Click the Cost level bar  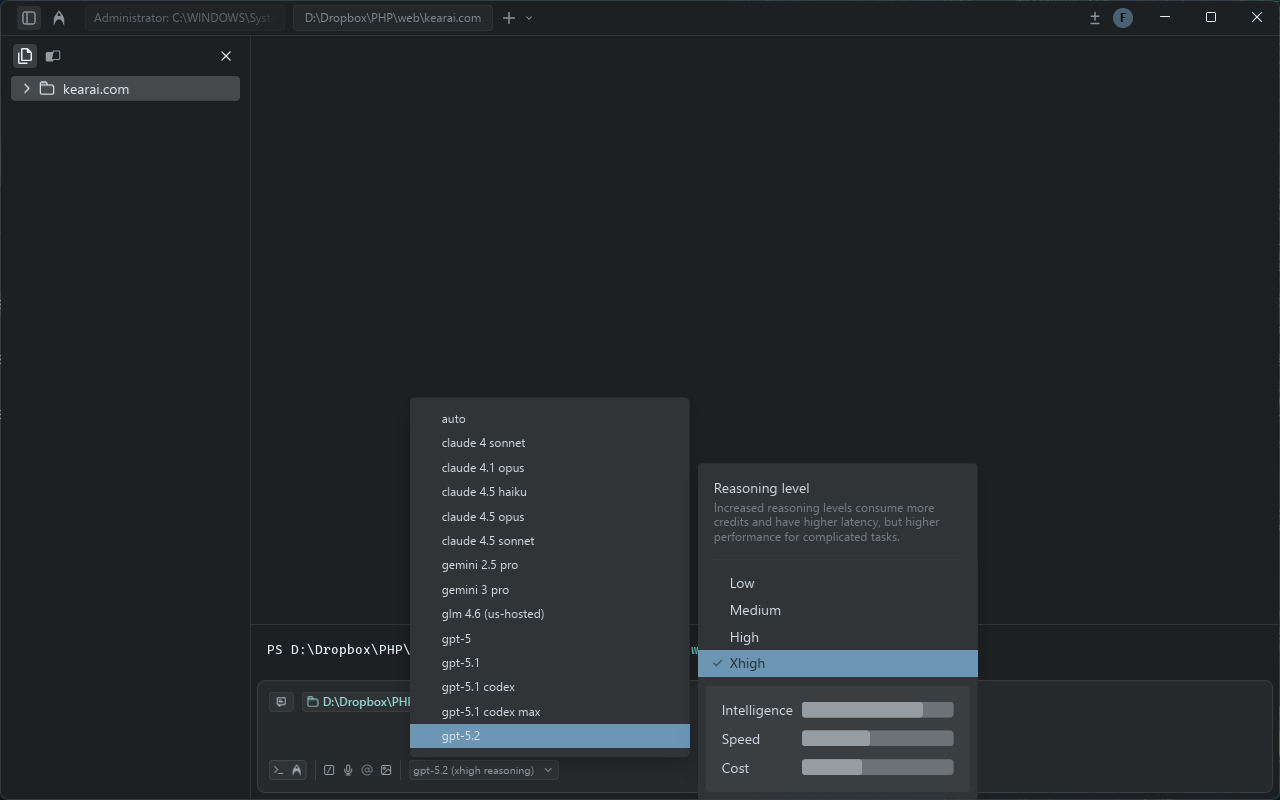coord(878,768)
